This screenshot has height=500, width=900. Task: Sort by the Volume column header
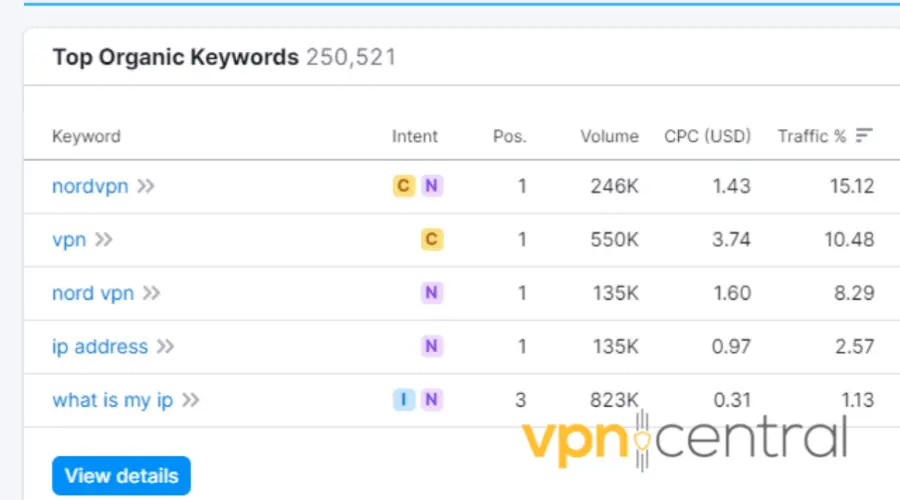(x=609, y=136)
